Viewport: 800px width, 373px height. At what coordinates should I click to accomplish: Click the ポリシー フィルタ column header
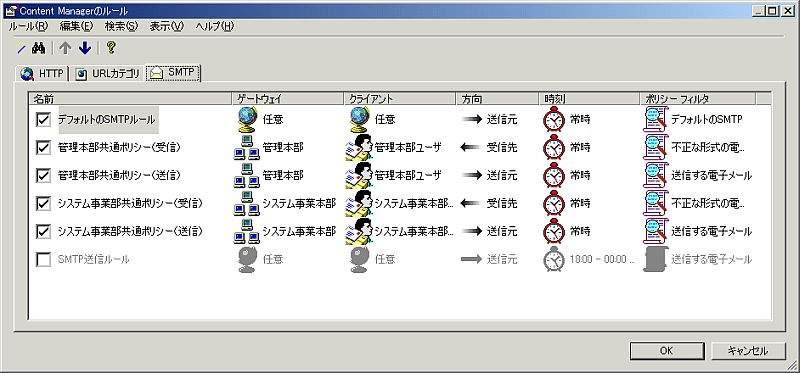tap(698, 99)
